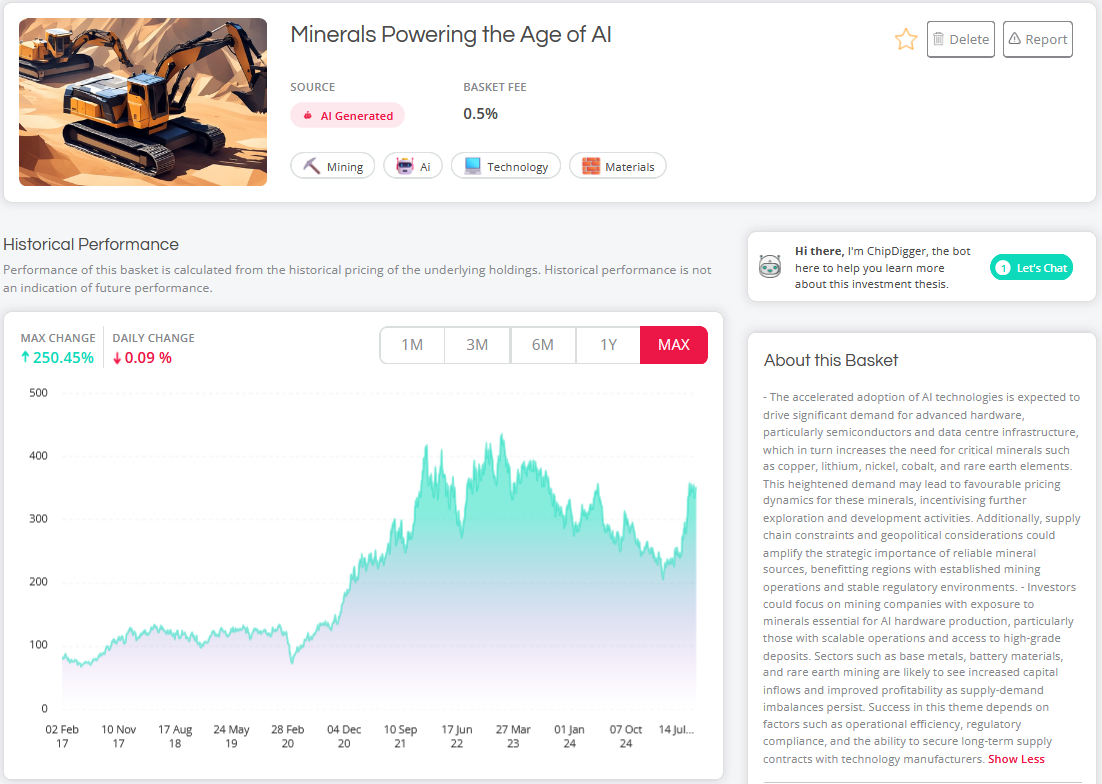The width and height of the screenshot is (1102, 784).
Task: Collapse description with Show Less
Action: 1015,759
